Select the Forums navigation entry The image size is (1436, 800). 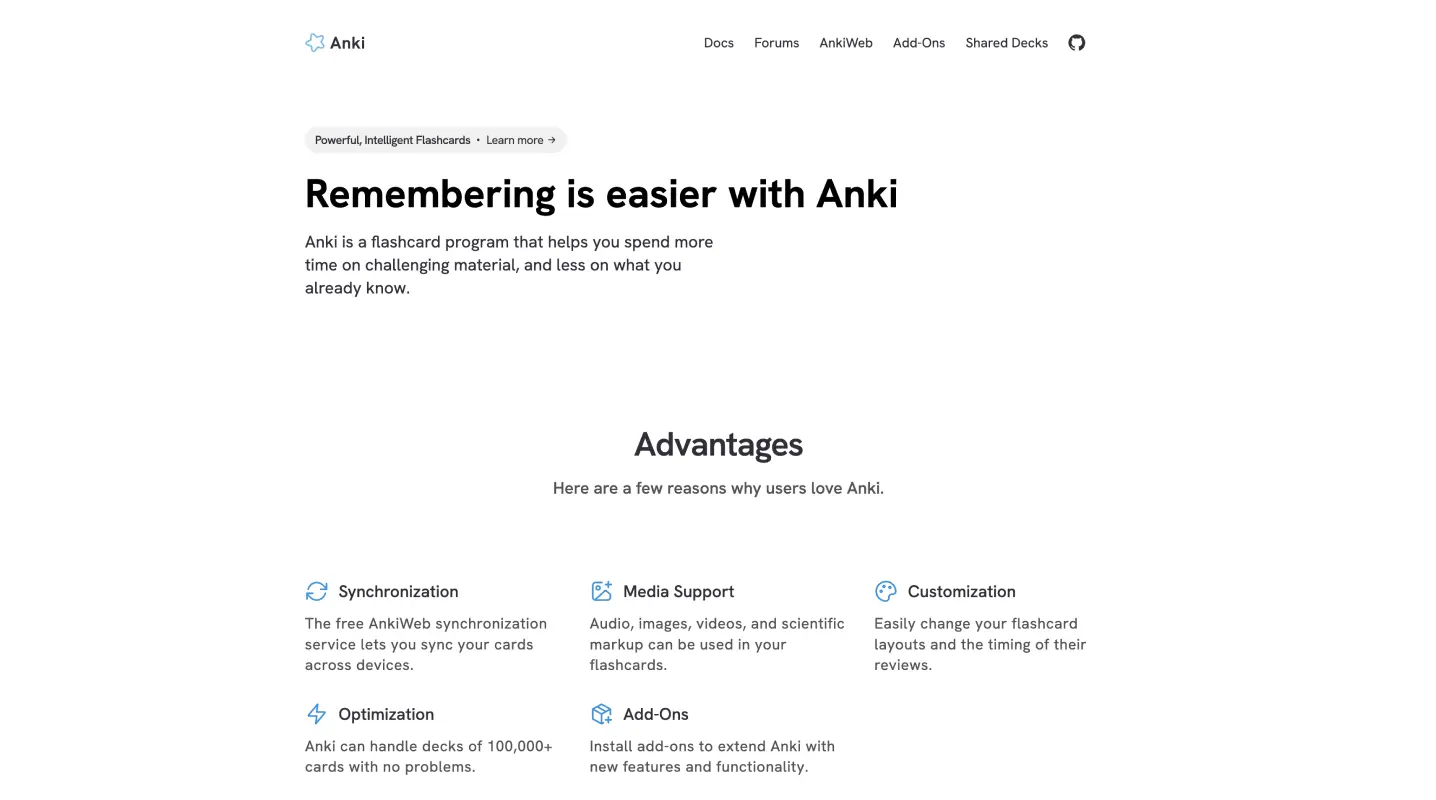tap(776, 43)
